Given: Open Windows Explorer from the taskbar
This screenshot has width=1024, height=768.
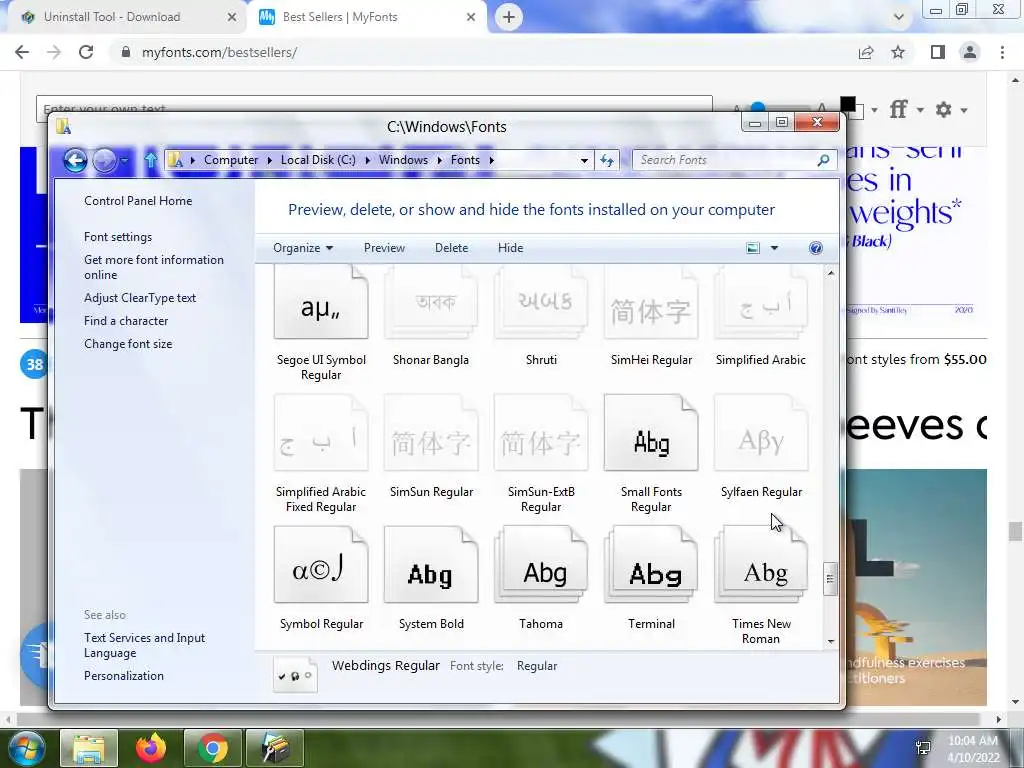Looking at the screenshot, I should [x=89, y=748].
